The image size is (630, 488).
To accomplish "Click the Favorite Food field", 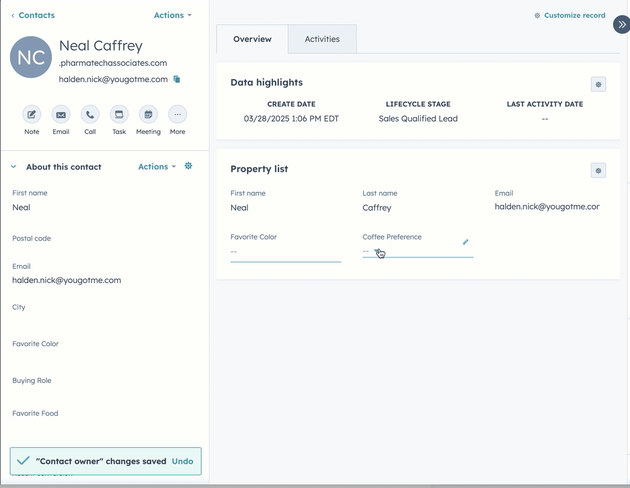I will (35, 413).
